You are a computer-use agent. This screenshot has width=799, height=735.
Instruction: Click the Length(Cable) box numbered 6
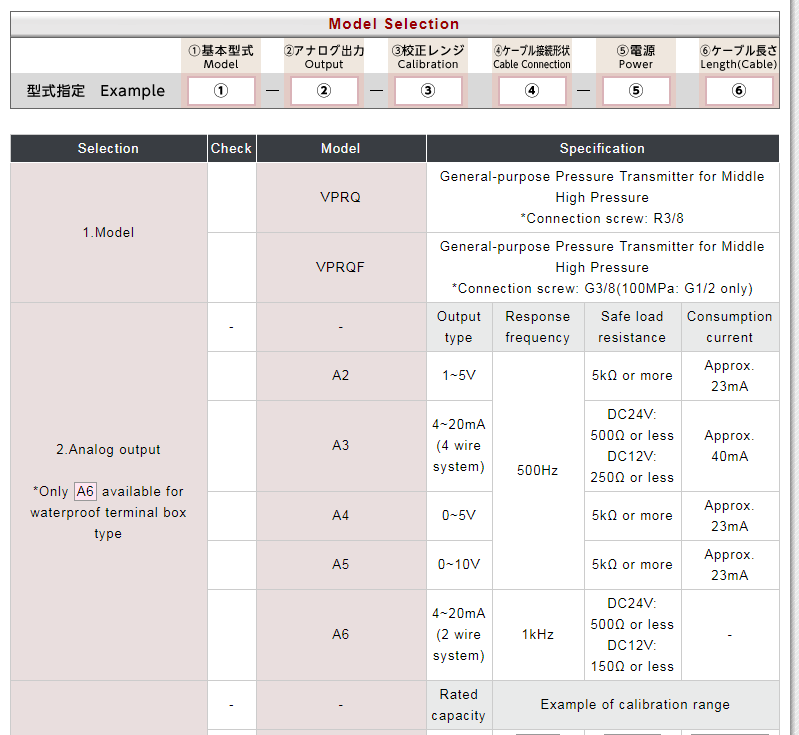(x=739, y=91)
